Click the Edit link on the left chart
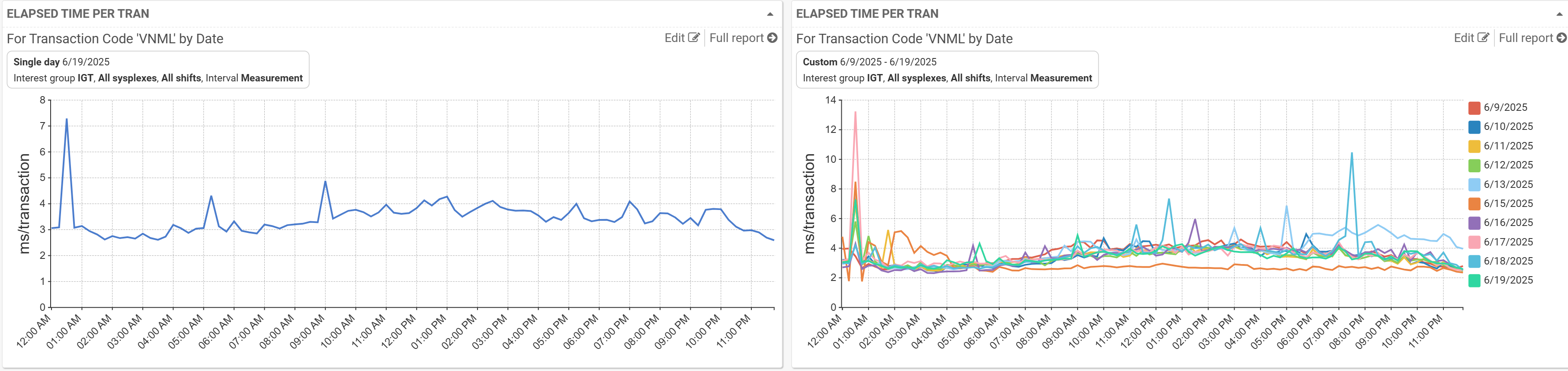Image resolution: width=1568 pixels, height=371 pixels. click(676, 37)
